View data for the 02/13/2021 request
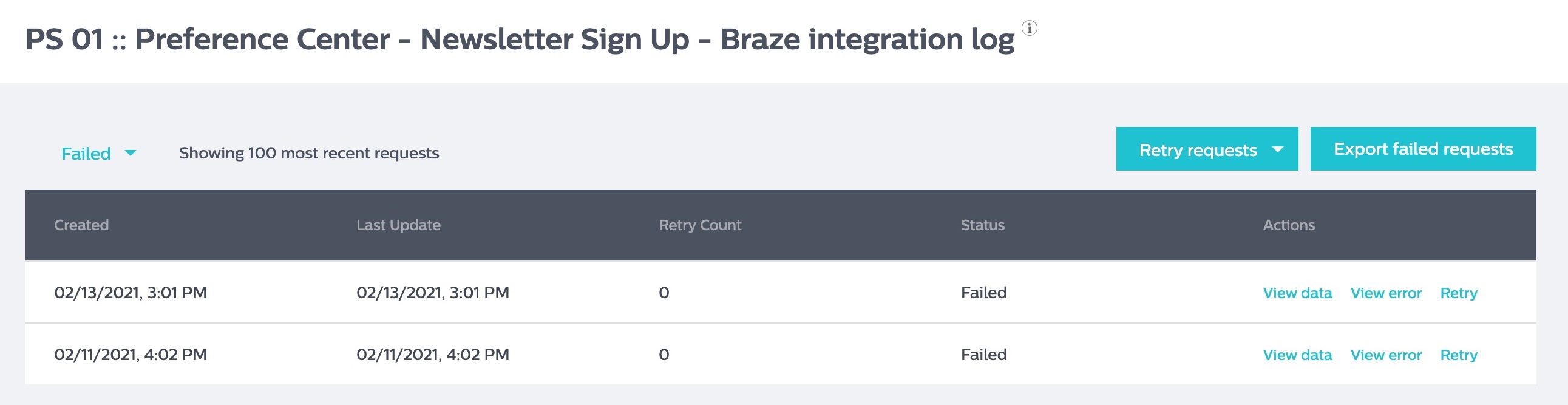This screenshot has width=1568, height=405. [x=1297, y=293]
